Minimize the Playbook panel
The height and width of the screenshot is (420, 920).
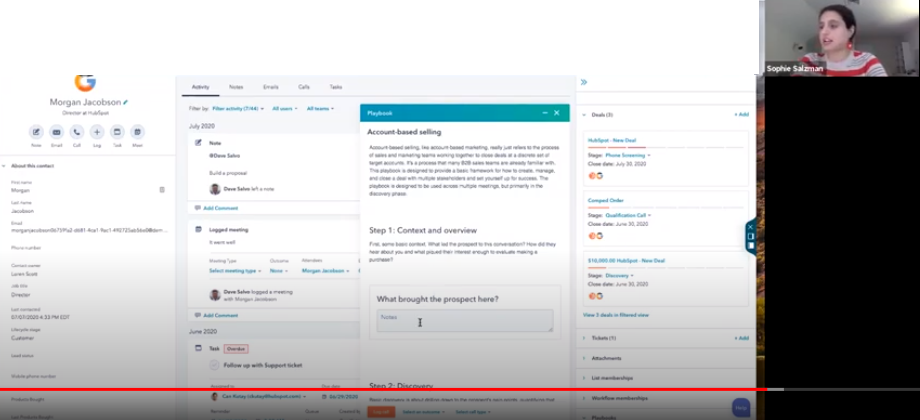pyautogui.click(x=545, y=113)
